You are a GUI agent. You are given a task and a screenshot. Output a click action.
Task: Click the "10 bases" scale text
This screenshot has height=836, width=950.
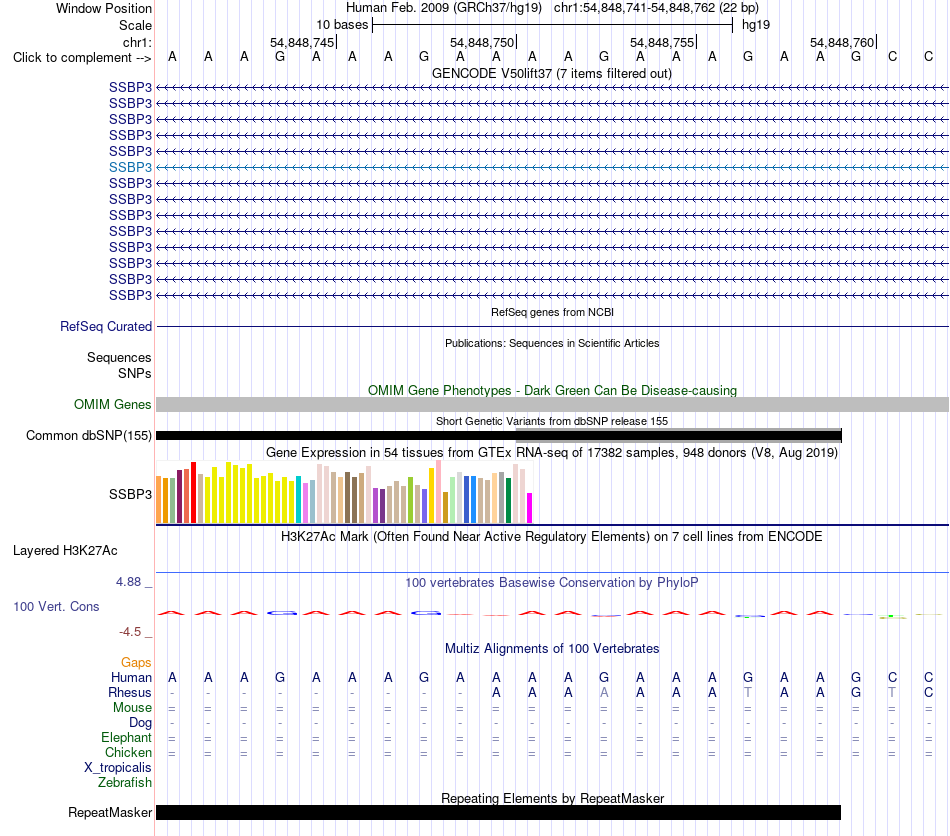coord(342,25)
